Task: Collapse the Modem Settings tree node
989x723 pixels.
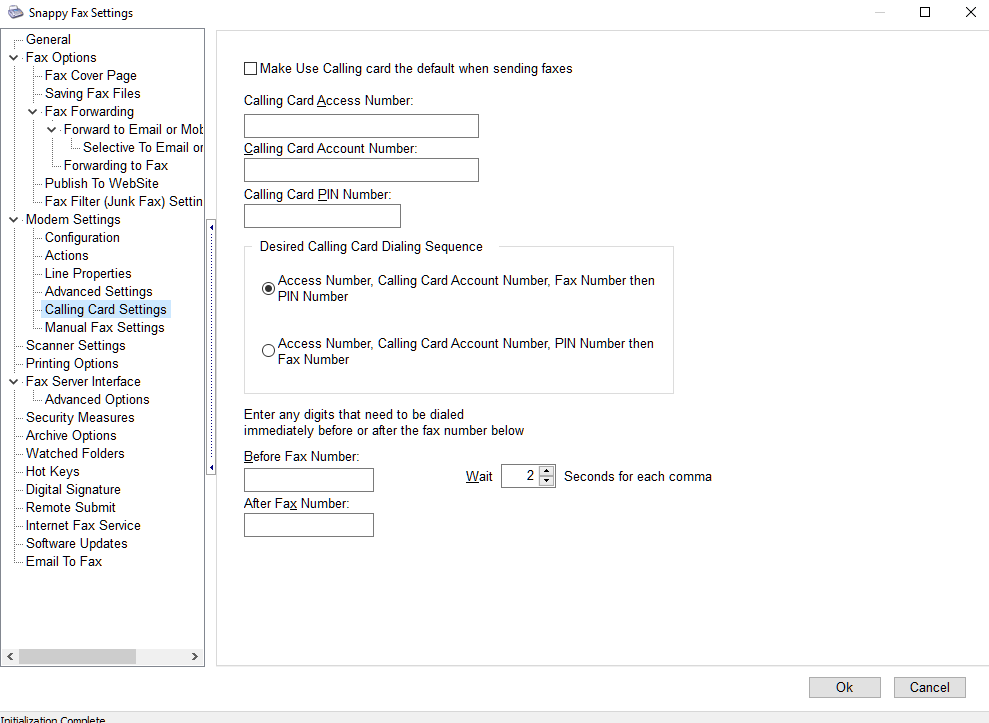Action: pos(13,220)
